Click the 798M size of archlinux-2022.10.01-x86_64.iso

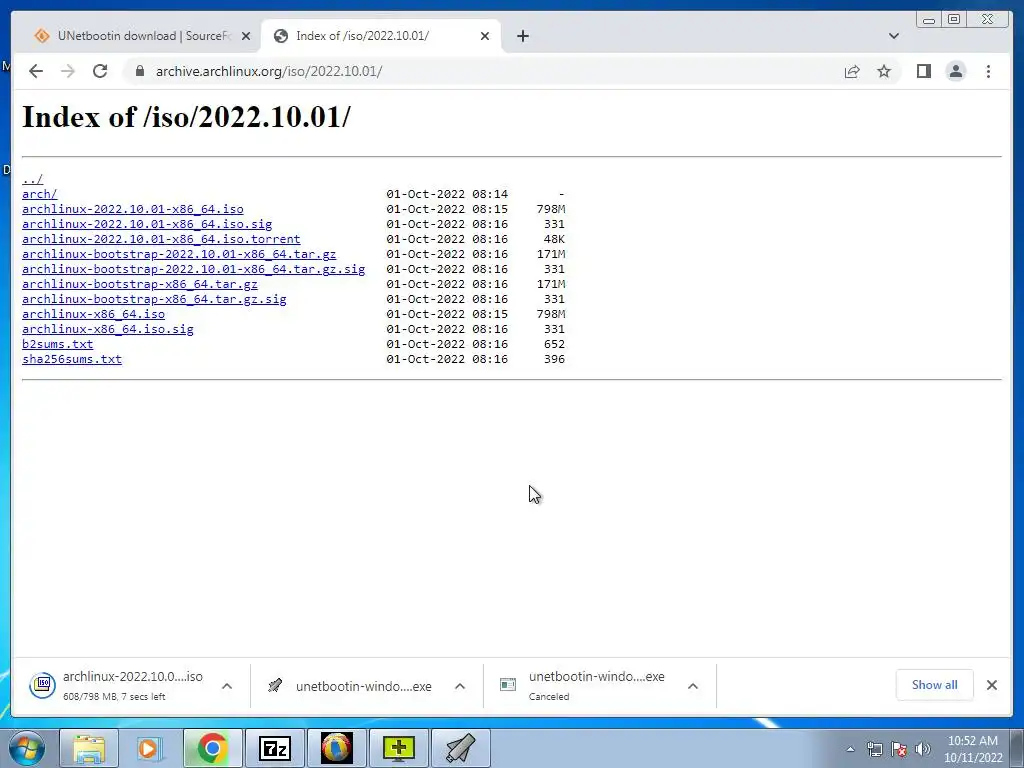click(x=551, y=209)
